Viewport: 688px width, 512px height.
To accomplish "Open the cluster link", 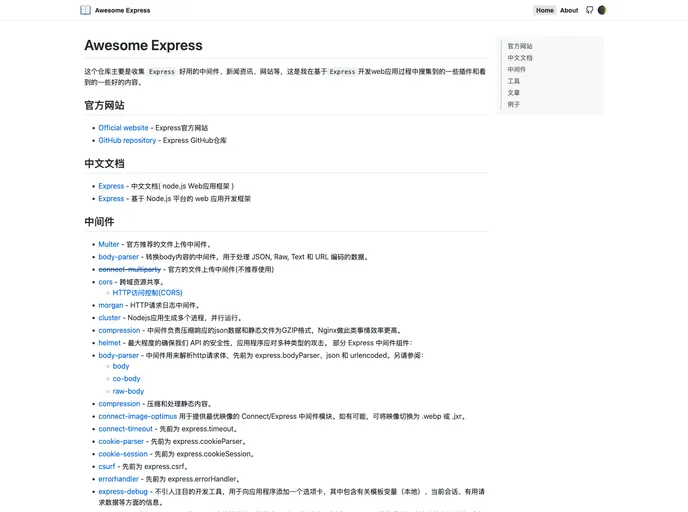I will click(x=109, y=318).
